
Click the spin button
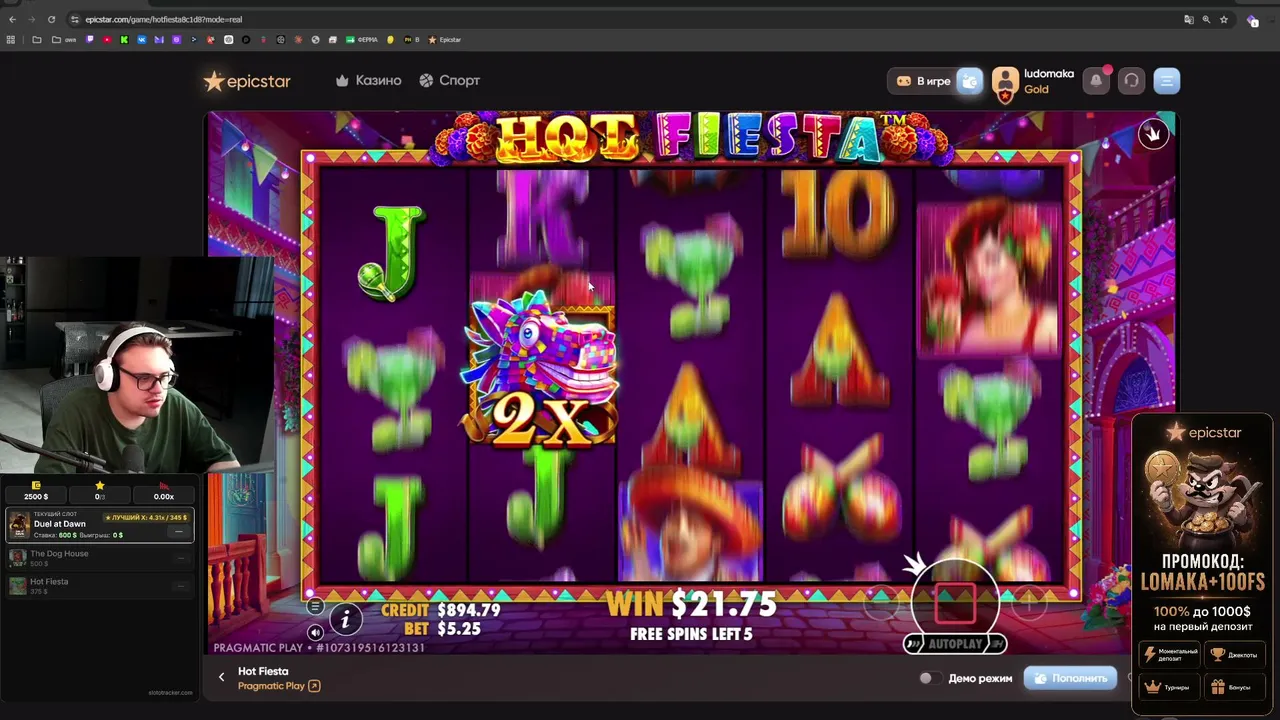tap(954, 603)
